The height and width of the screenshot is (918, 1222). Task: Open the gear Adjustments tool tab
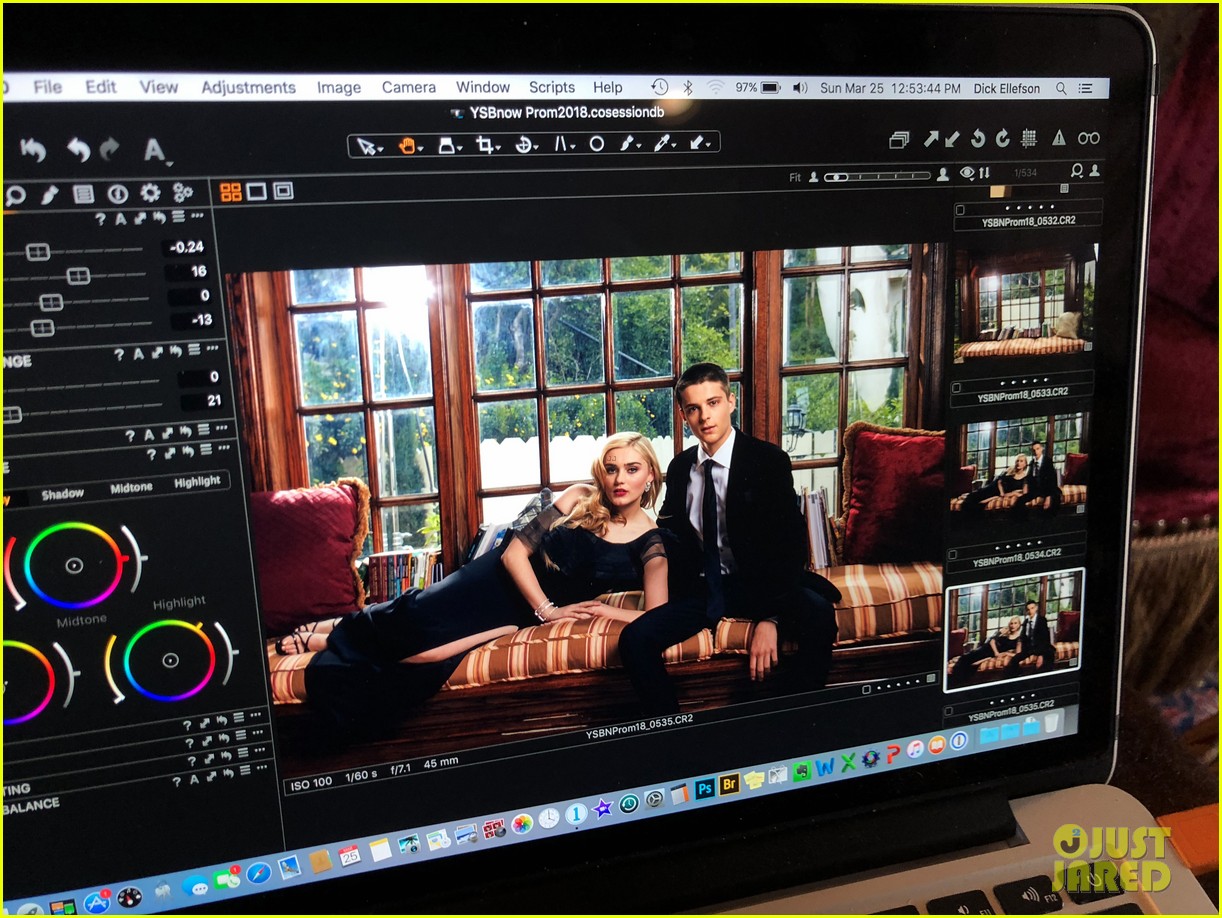(x=150, y=193)
